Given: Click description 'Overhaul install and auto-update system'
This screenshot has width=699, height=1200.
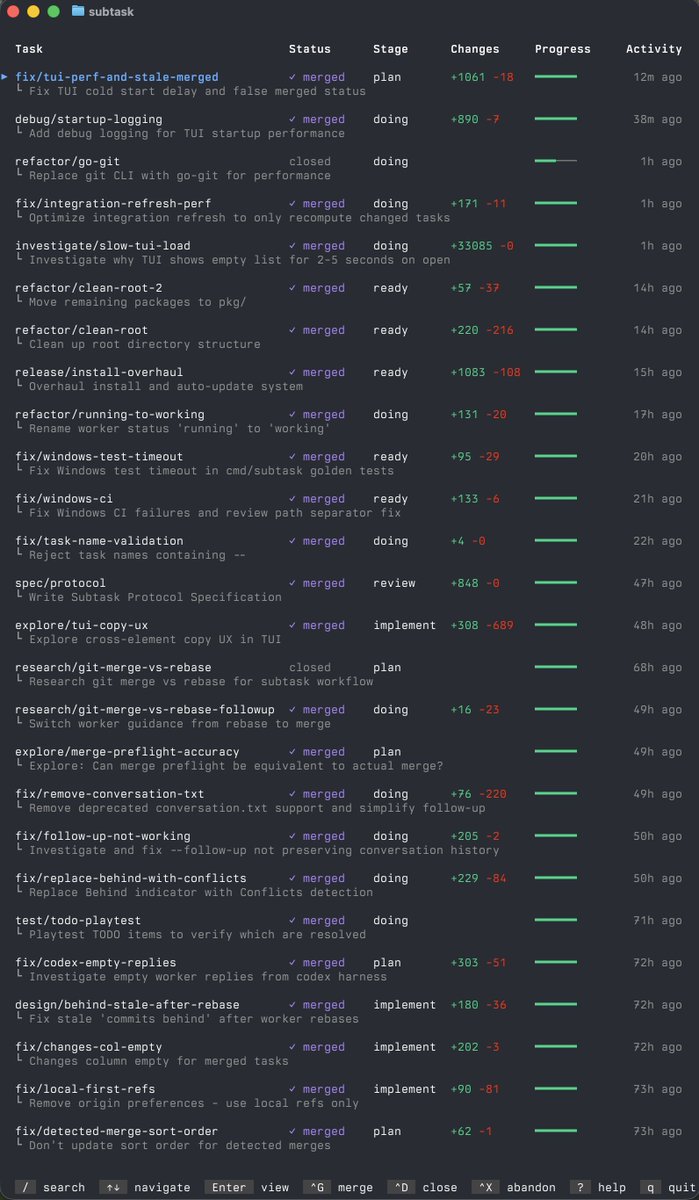Looking at the screenshot, I should pyautogui.click(x=165, y=386).
